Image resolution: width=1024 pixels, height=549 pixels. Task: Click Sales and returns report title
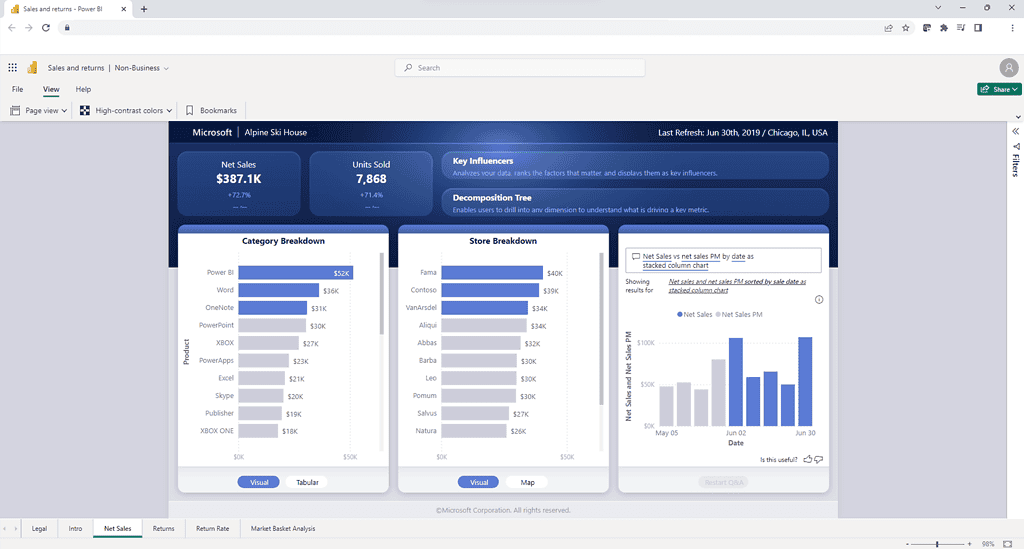[76, 68]
